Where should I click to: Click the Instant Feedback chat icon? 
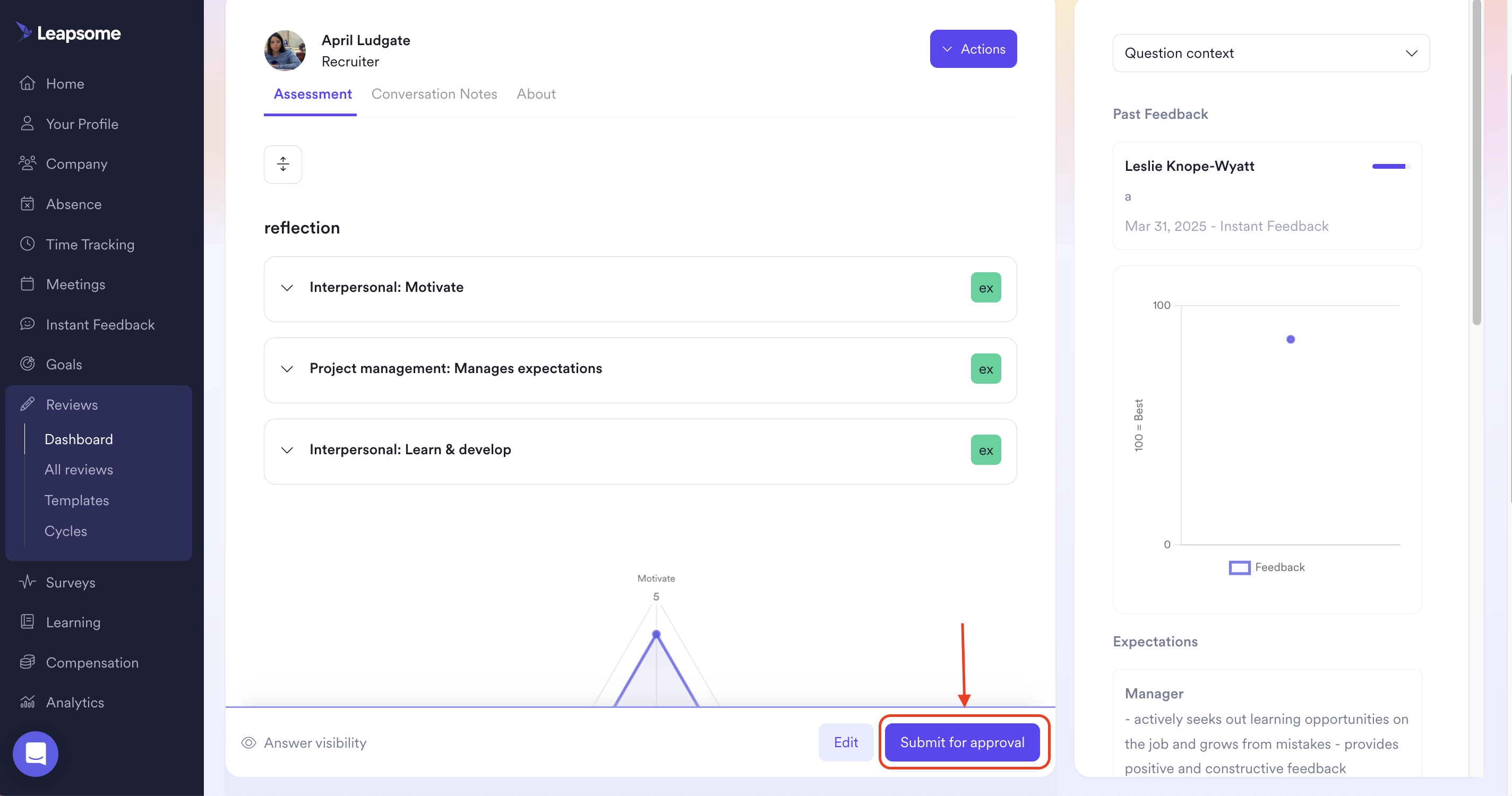click(x=27, y=324)
